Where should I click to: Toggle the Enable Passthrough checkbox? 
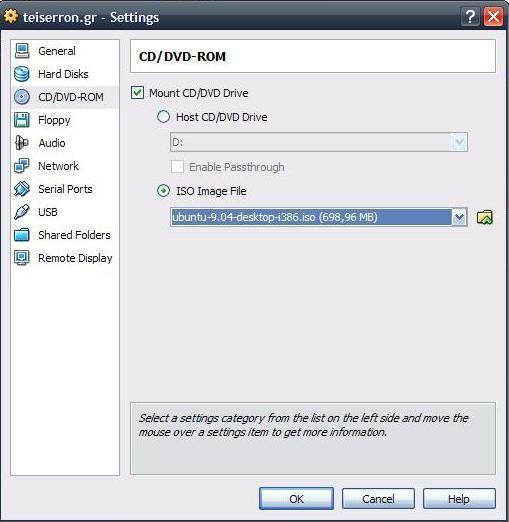pos(177,167)
